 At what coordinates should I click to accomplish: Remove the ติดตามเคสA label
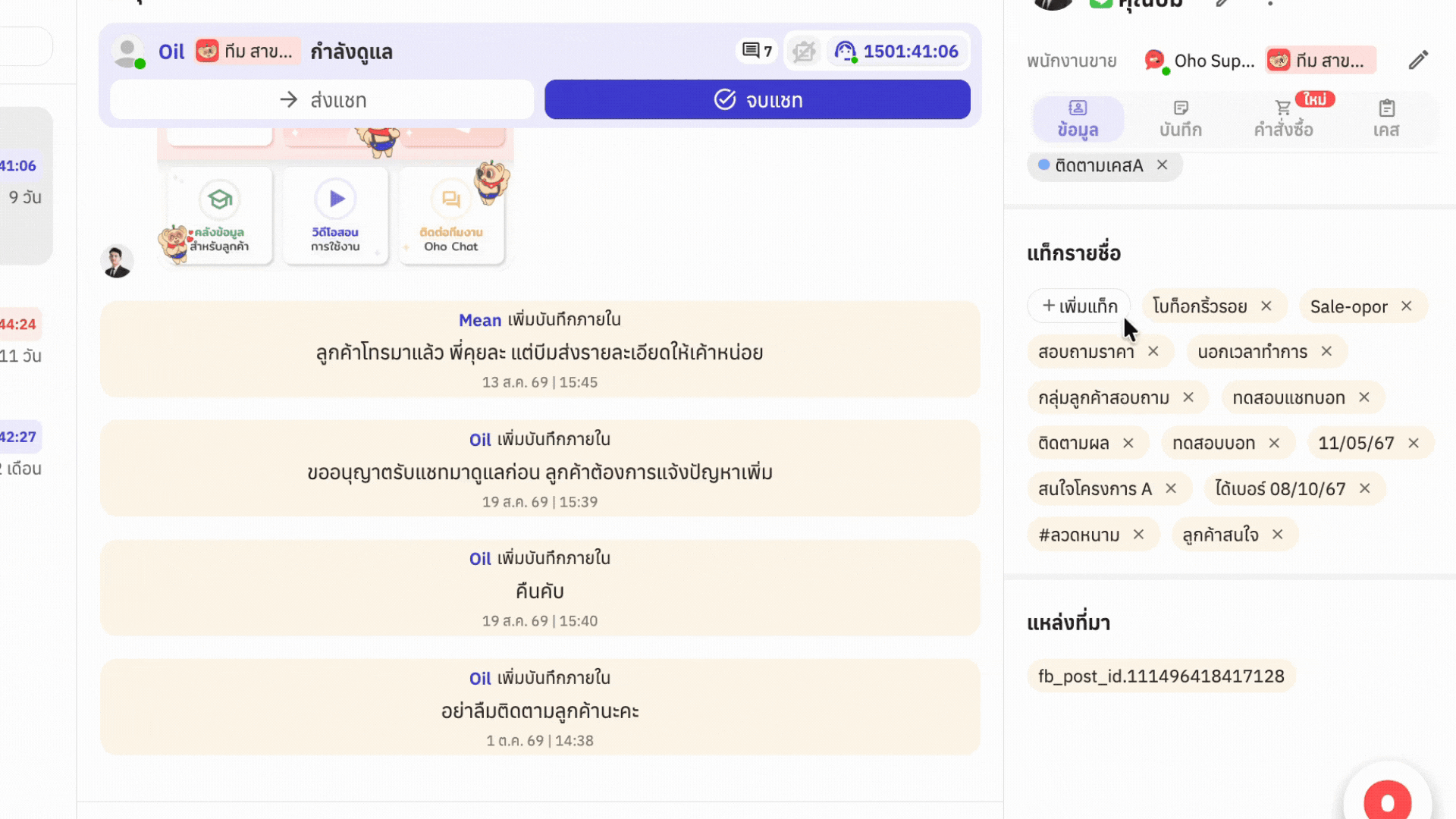(1162, 165)
